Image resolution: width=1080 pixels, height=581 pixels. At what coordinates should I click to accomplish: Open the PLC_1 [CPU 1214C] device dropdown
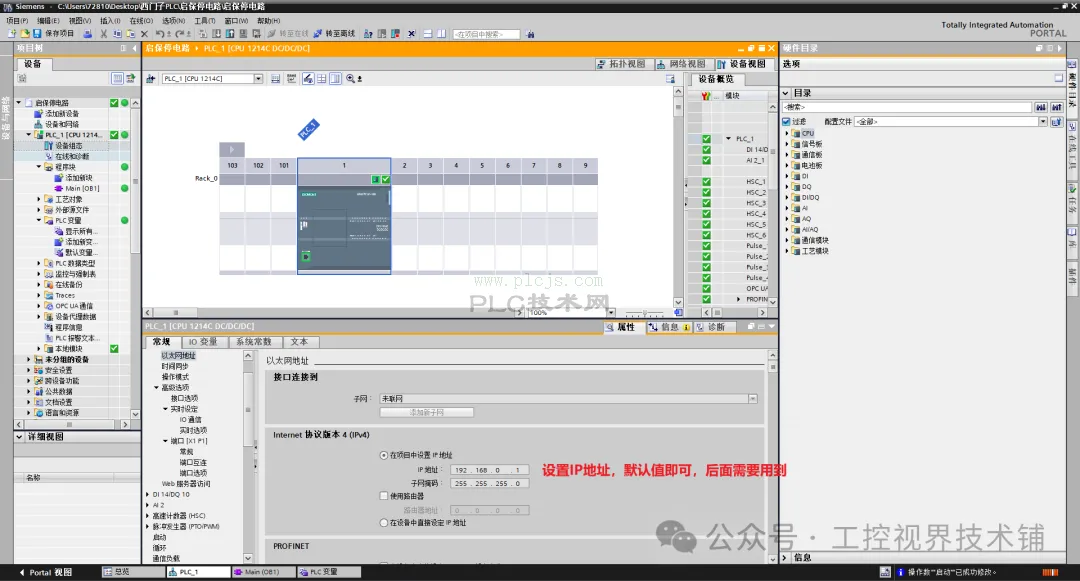tap(258, 78)
